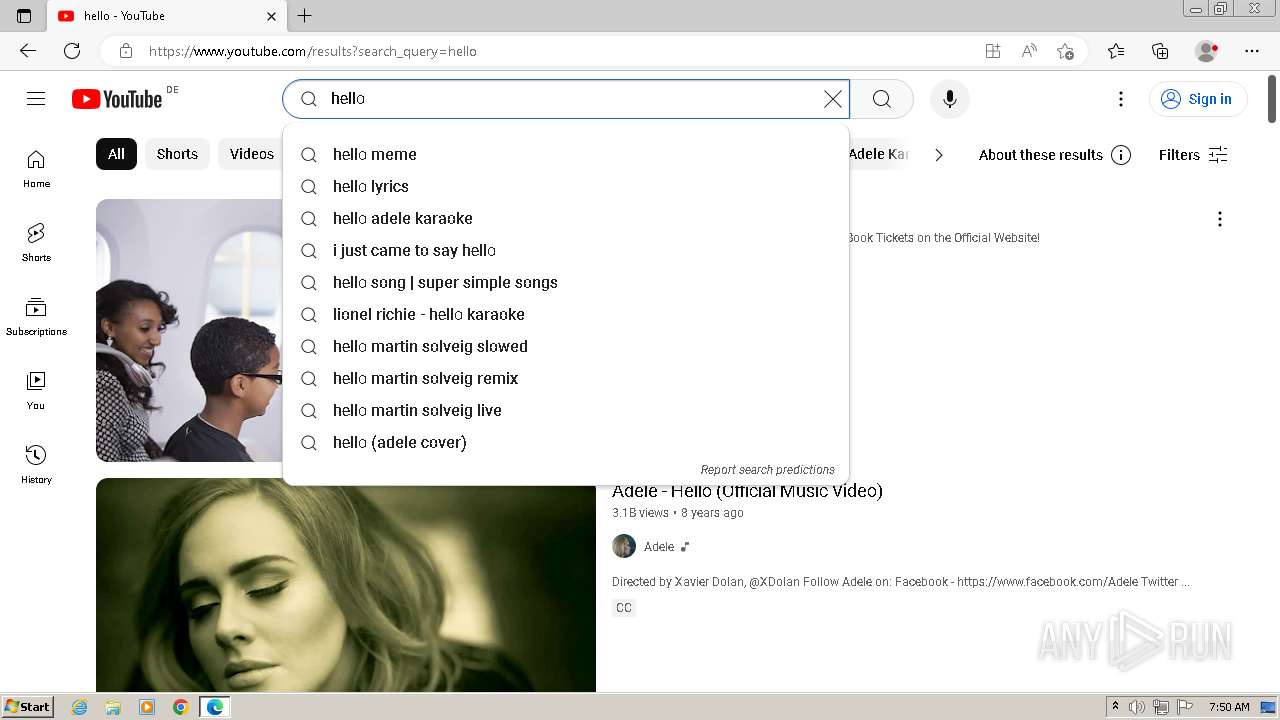
Task: Open the You sidebar icon
Action: pyautogui.click(x=36, y=391)
